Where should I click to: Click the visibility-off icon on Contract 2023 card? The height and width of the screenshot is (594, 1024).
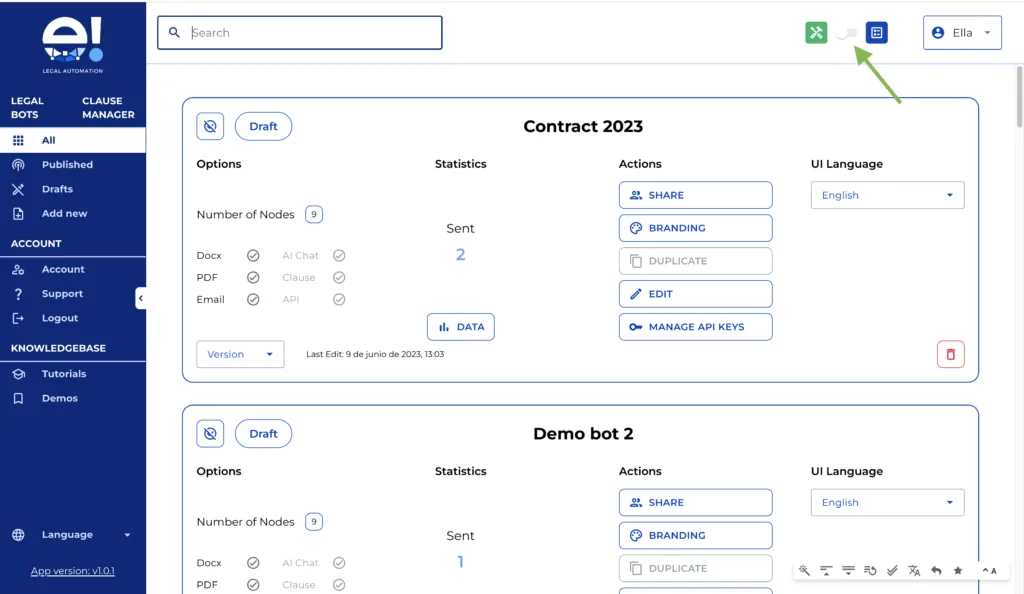(210, 127)
